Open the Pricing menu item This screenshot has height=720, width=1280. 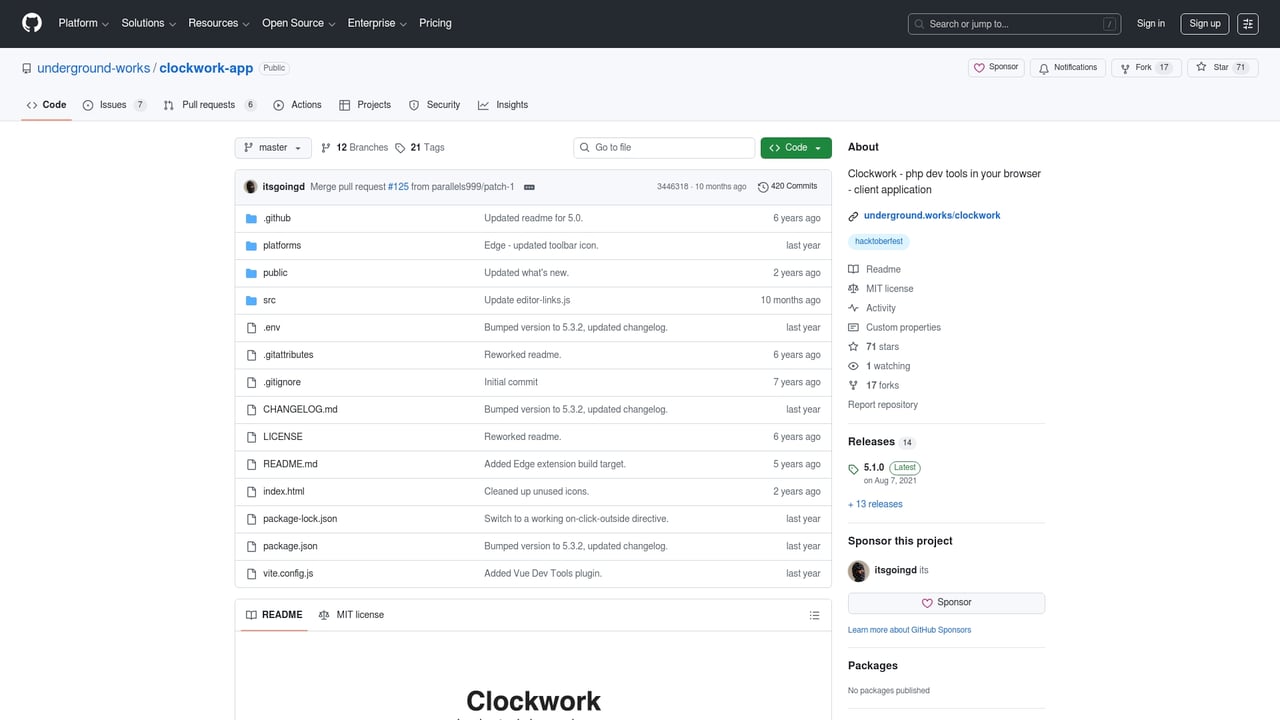click(435, 23)
